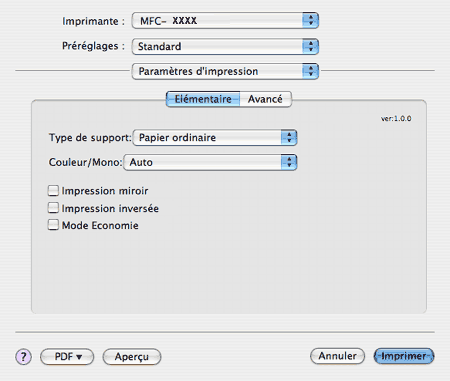
Task: Switch to the Avancé tab
Action: [x=265, y=99]
